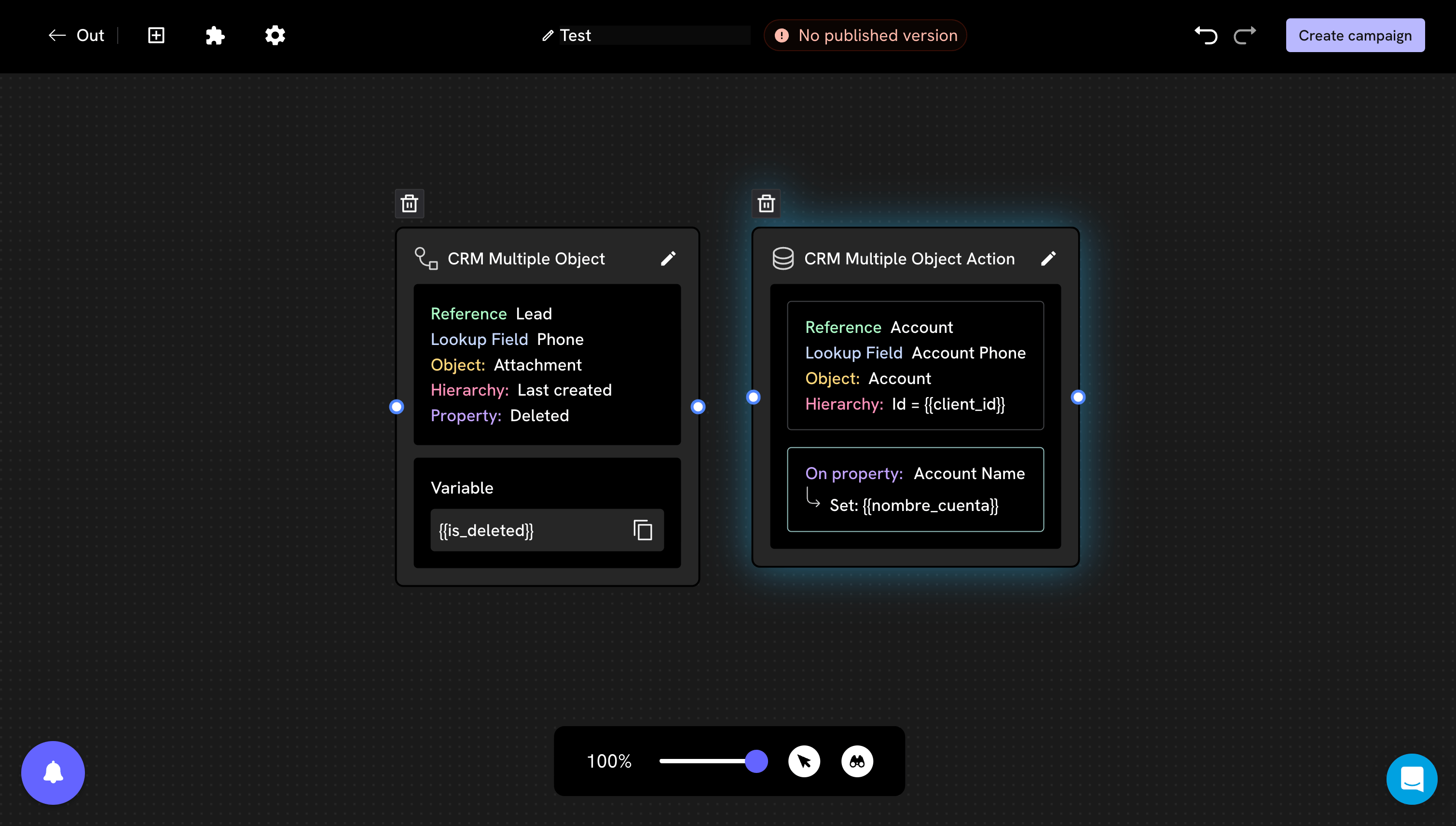Delete the CRM Multiple Object node
The image size is (1456, 826).
(x=410, y=203)
